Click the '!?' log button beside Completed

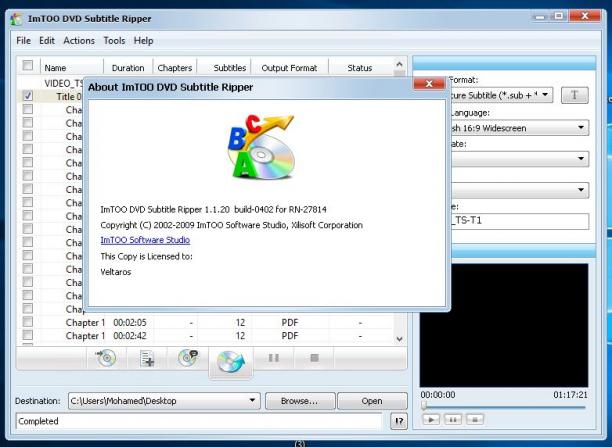click(x=399, y=421)
